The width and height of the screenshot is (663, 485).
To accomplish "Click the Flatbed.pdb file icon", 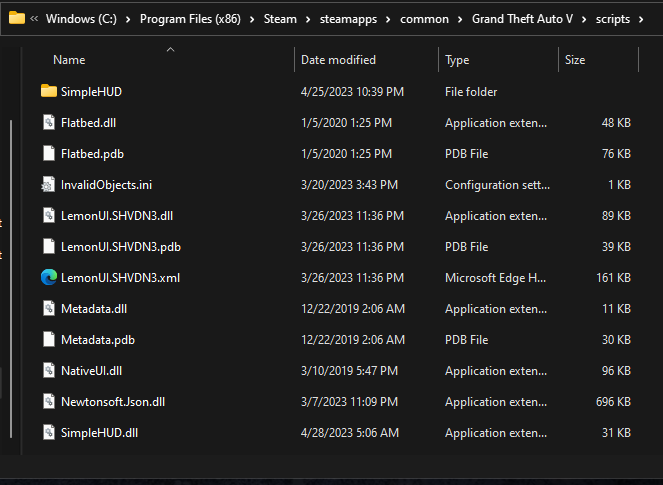I will pos(49,153).
